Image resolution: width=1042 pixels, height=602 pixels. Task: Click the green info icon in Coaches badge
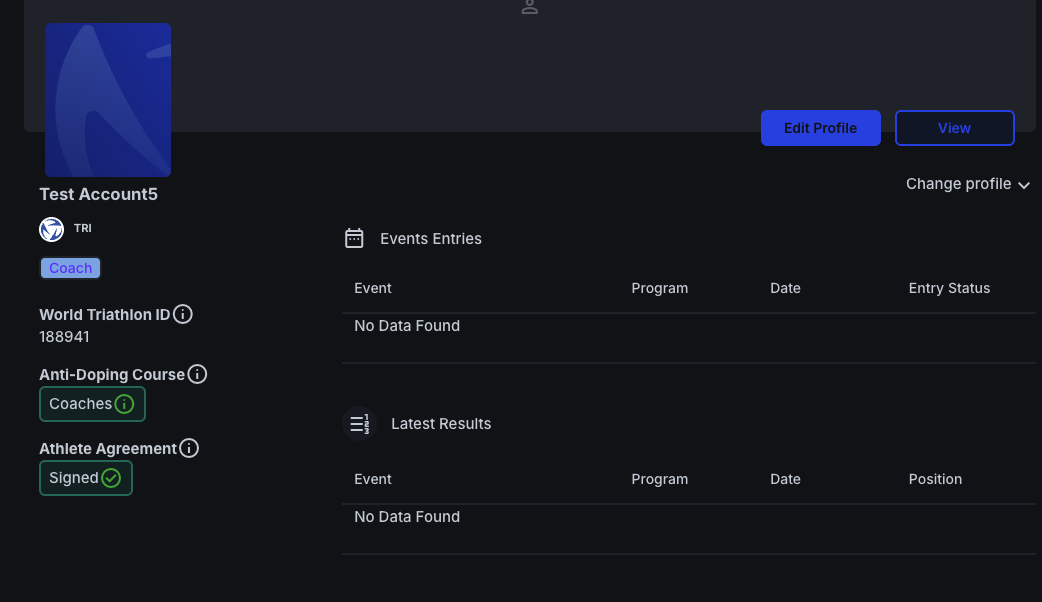(x=124, y=404)
